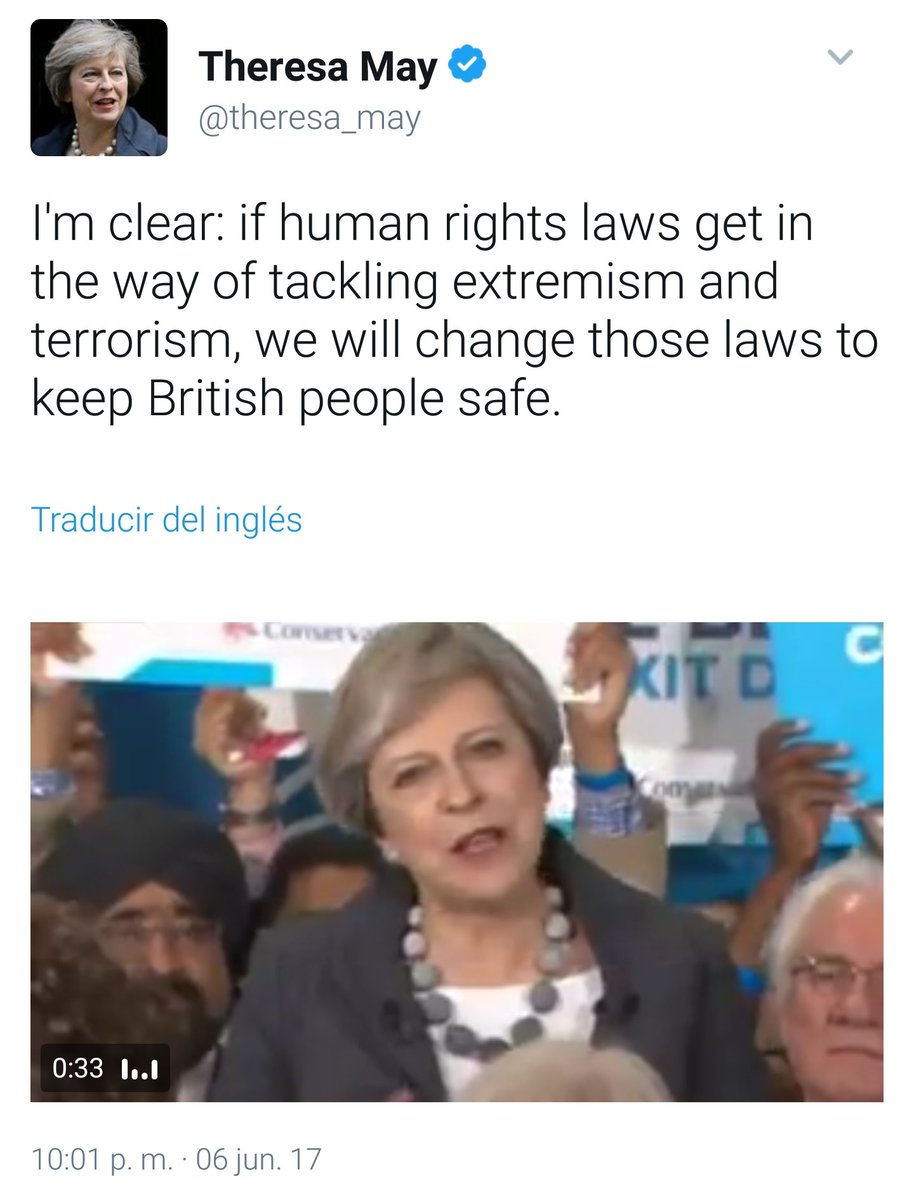Expand the tweet options chevron menu

[842, 58]
